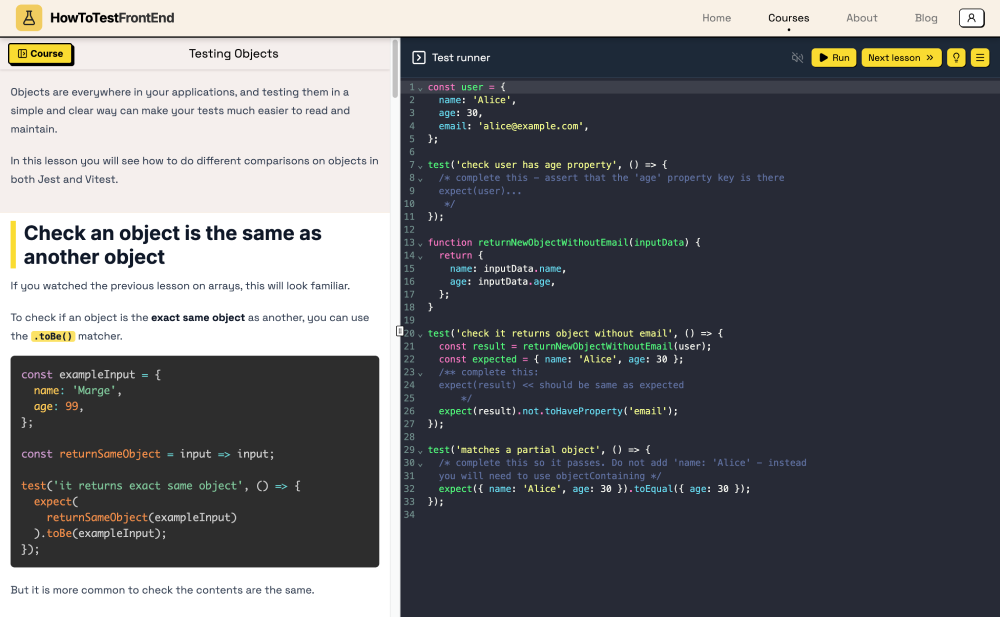Collapse test fold at line 20

(420, 334)
